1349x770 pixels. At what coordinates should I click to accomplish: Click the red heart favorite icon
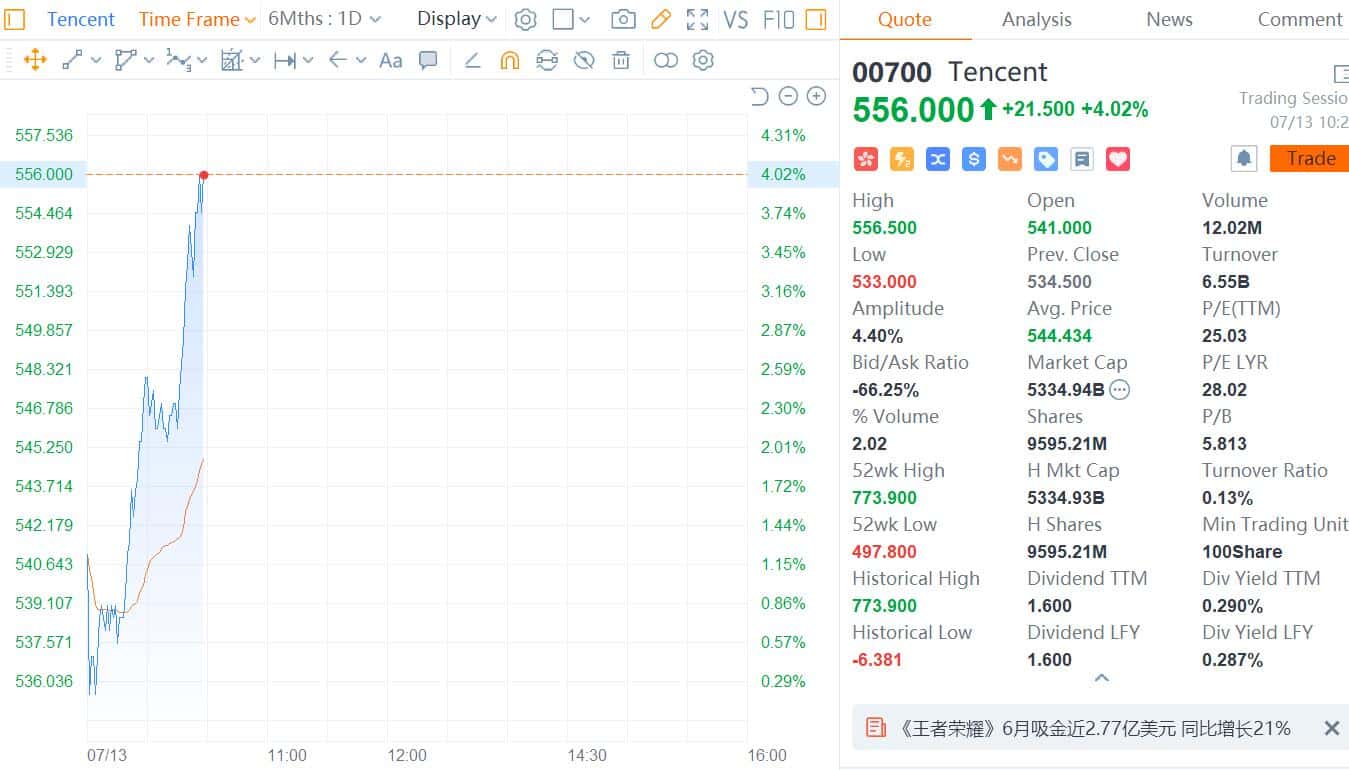coord(1117,159)
